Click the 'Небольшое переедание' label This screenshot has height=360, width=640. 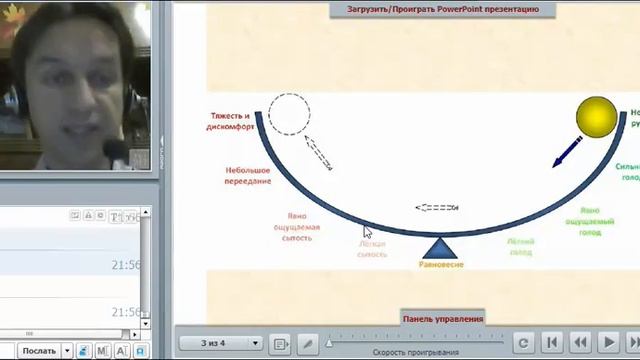click(248, 176)
